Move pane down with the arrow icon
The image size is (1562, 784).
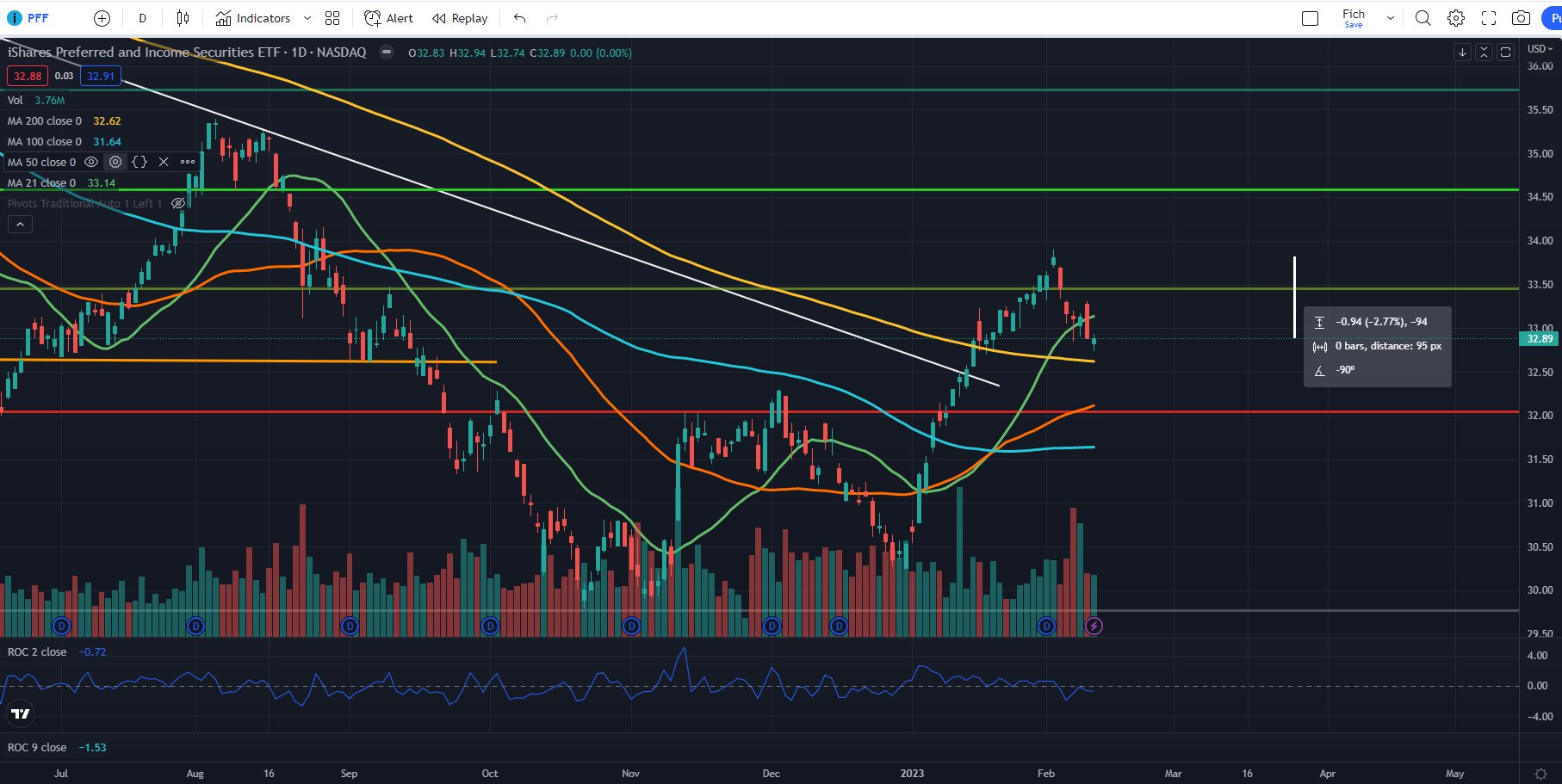point(1462,52)
